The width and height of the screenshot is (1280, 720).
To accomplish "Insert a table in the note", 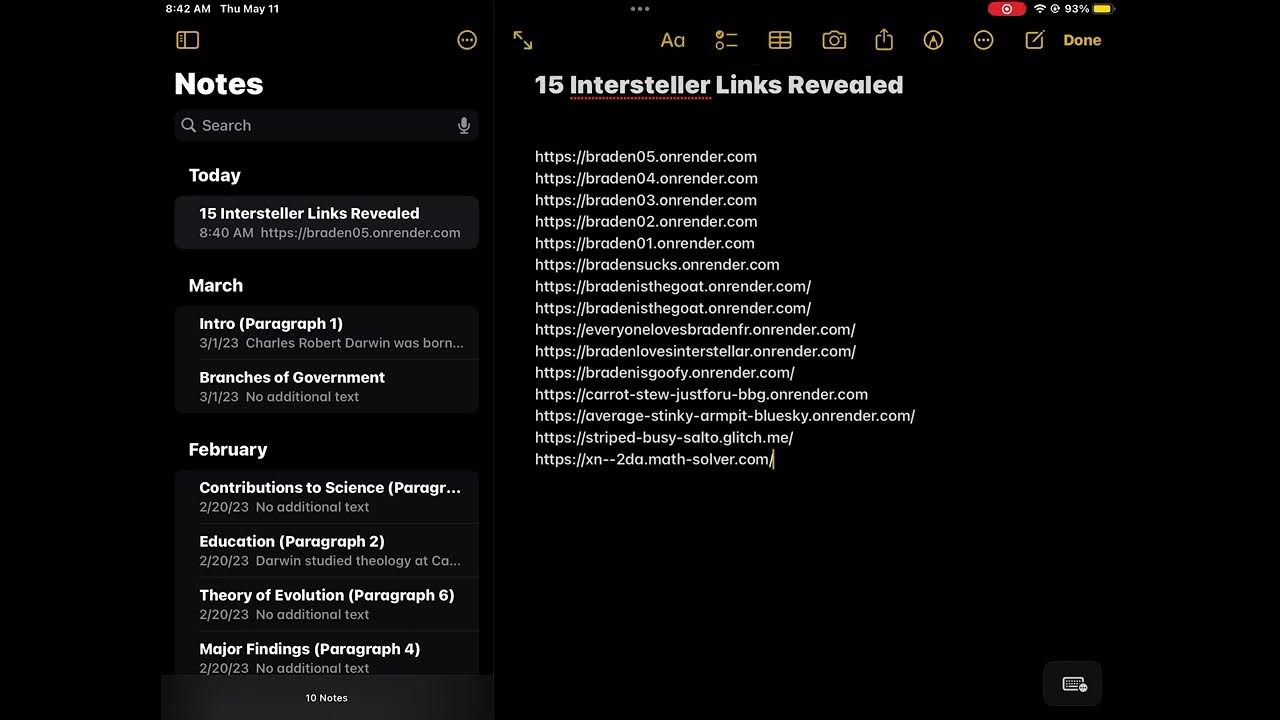I will [780, 40].
